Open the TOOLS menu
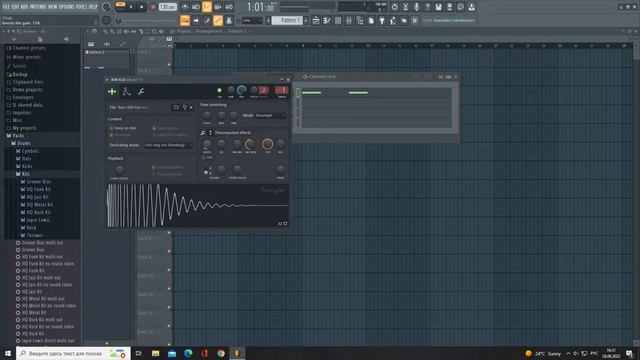The height and width of the screenshot is (360, 640). [x=82, y=7]
